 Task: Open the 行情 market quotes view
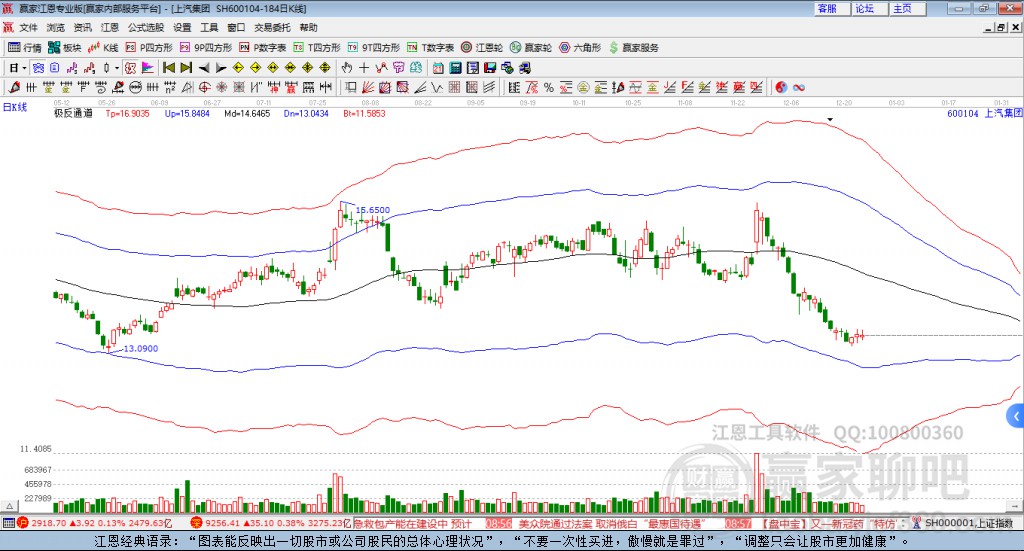[25, 47]
